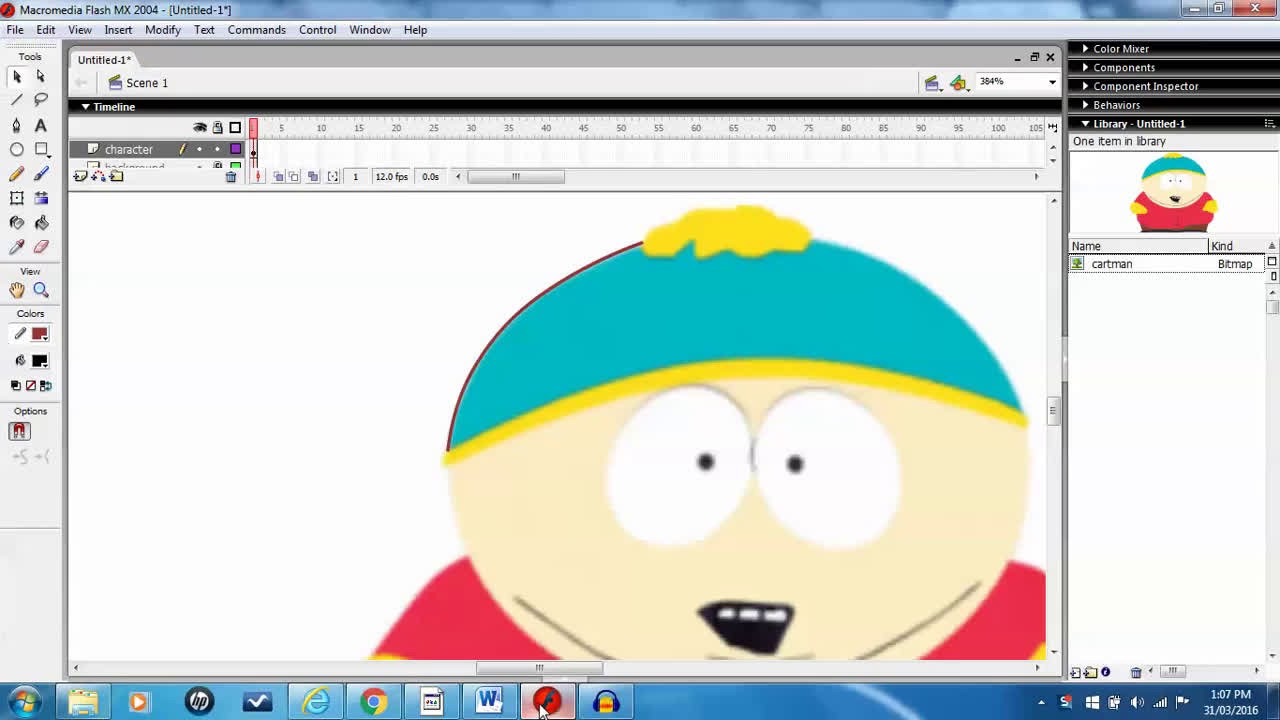Expand the Color Mixer panel
This screenshot has height=720, width=1280.
tap(1120, 49)
